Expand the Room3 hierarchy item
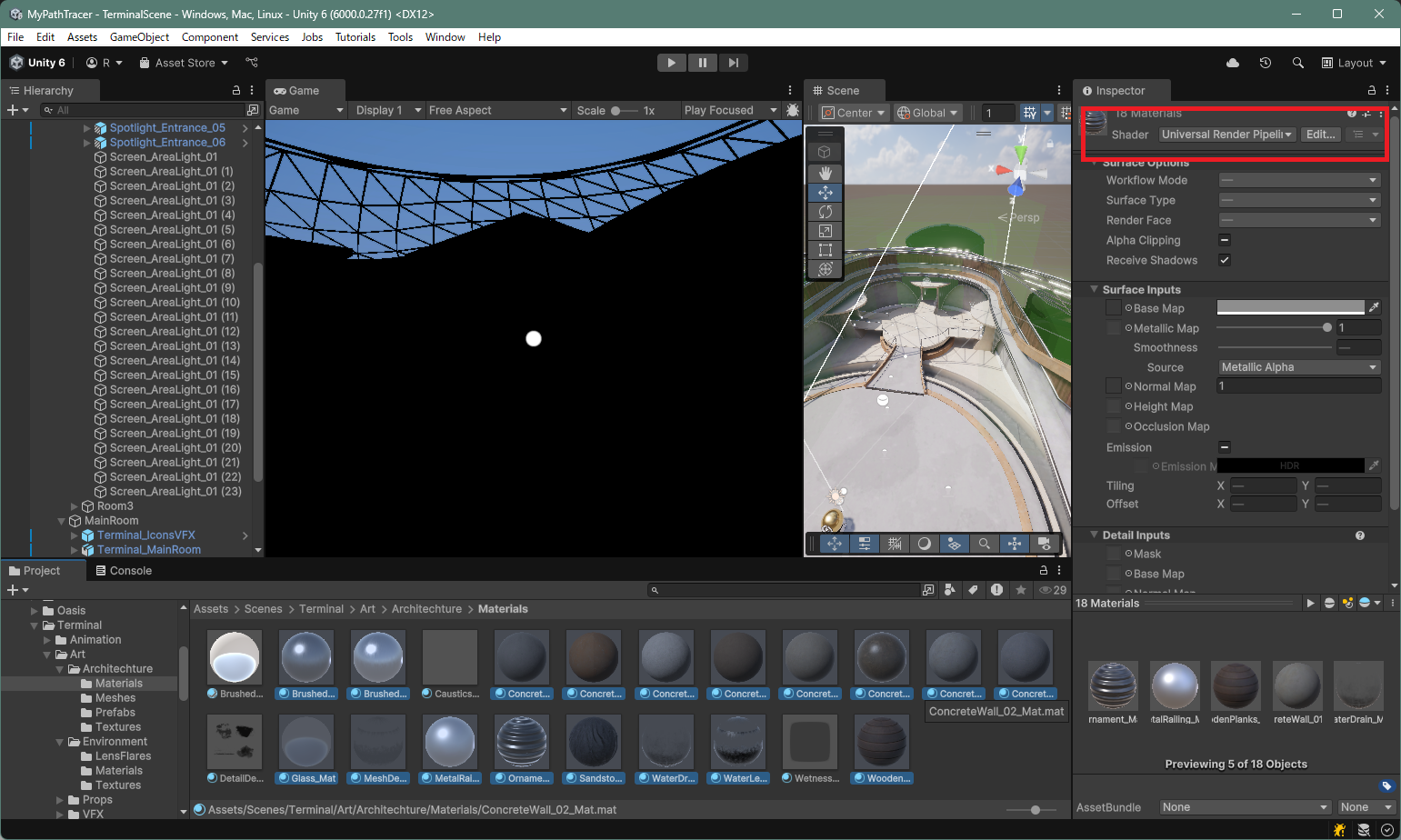The image size is (1401, 840). click(x=74, y=505)
